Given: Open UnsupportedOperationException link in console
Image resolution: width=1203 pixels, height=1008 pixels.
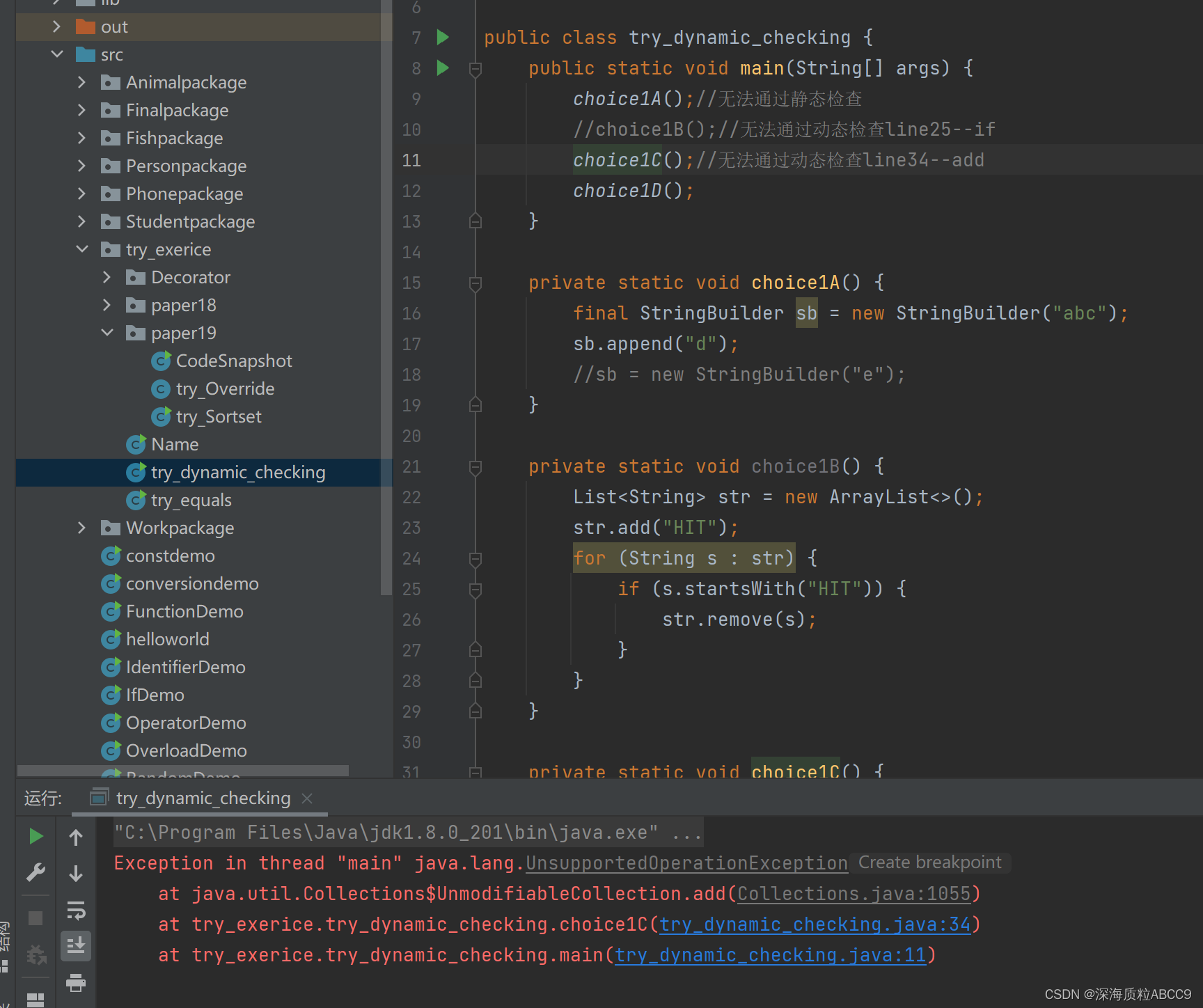Looking at the screenshot, I should click(686, 863).
